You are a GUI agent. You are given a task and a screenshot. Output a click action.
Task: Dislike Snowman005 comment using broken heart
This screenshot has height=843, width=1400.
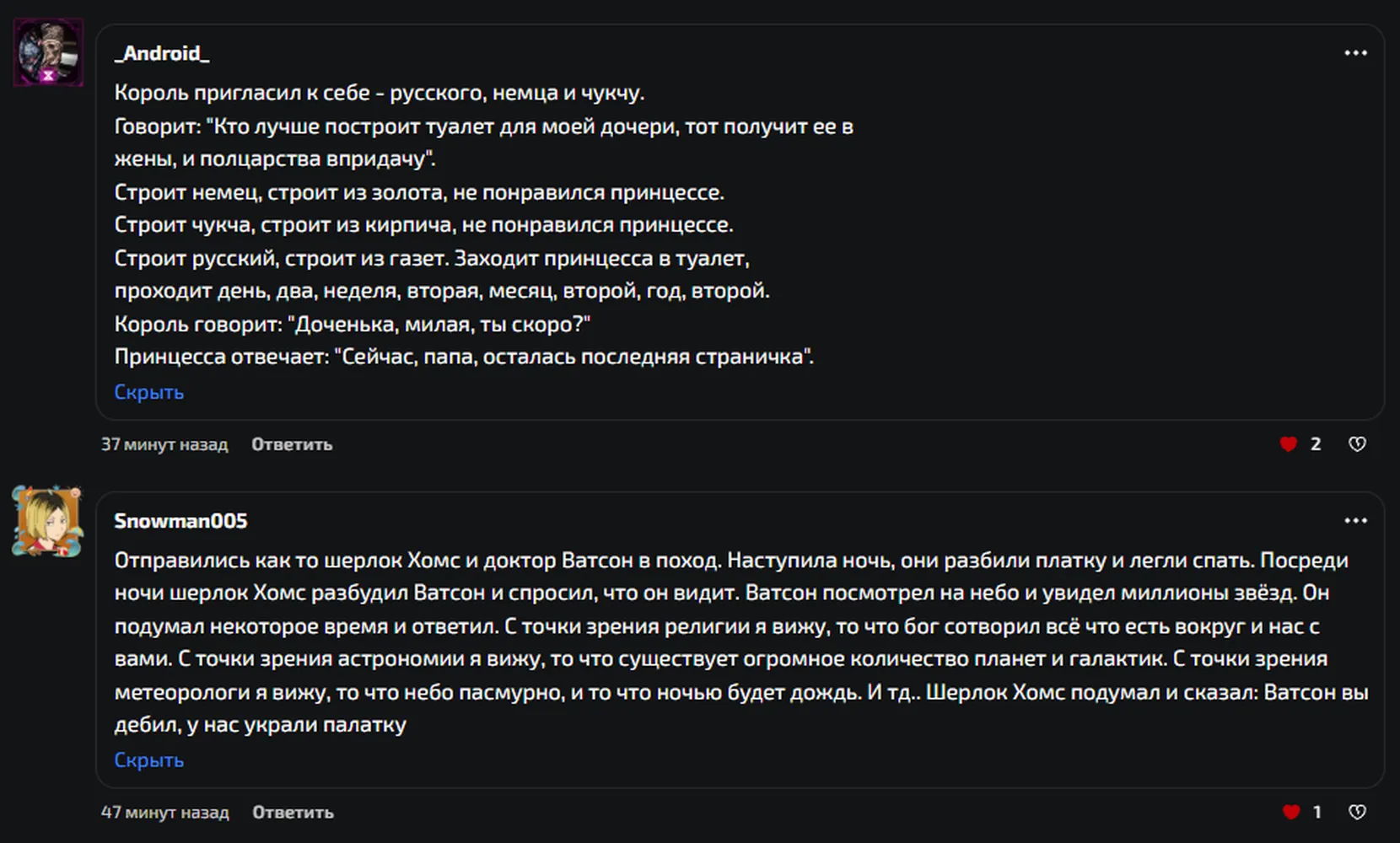coord(1357,812)
